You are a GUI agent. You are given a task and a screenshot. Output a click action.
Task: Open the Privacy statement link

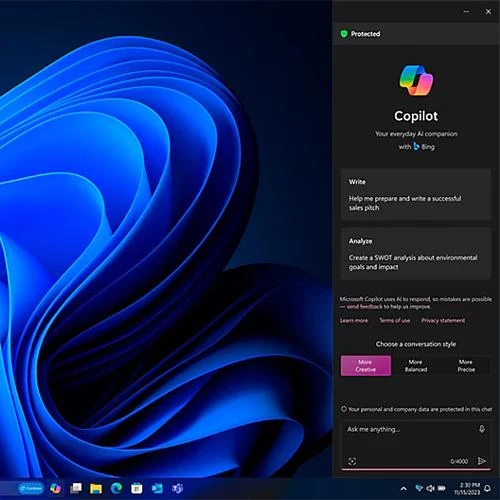coord(443,320)
